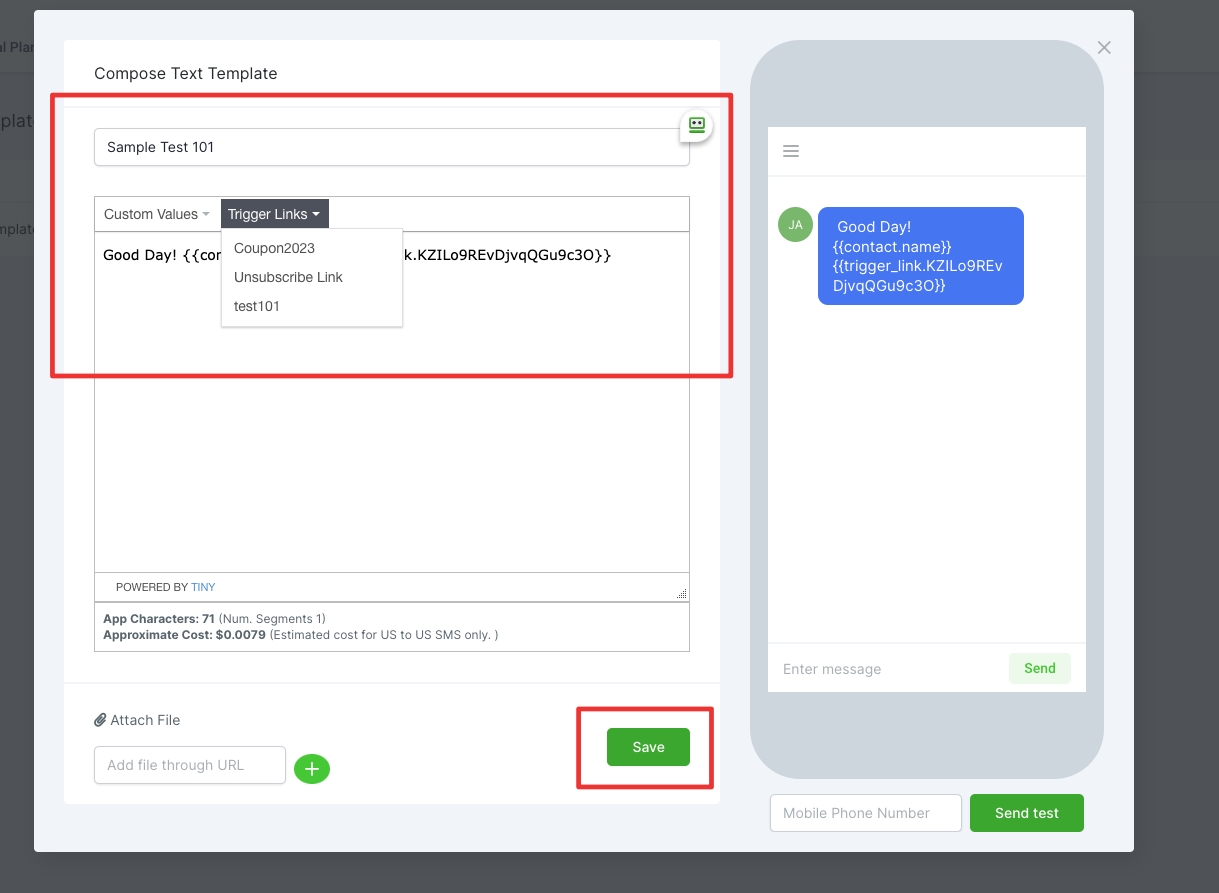Open the TINY link in editor footer
The width and height of the screenshot is (1219, 893).
coord(203,587)
